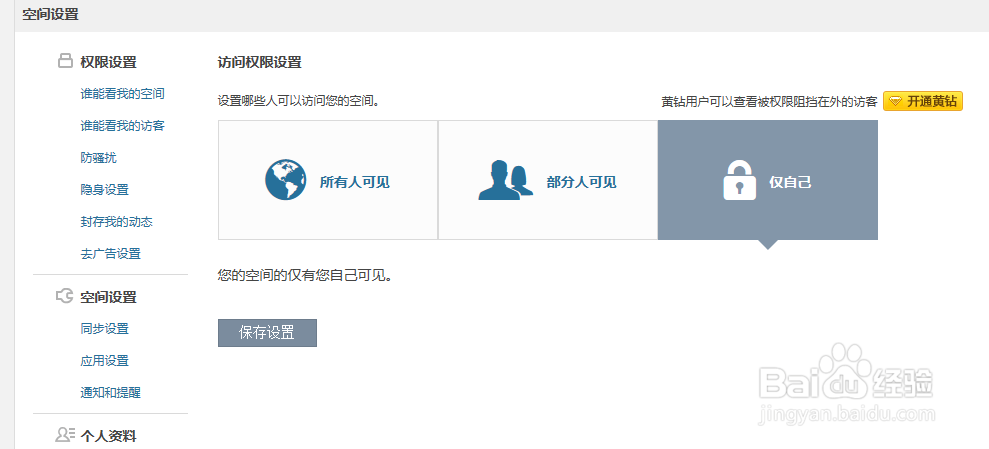989x449 pixels.
Task: Open 封存我的动态 settings
Action: coord(117,222)
